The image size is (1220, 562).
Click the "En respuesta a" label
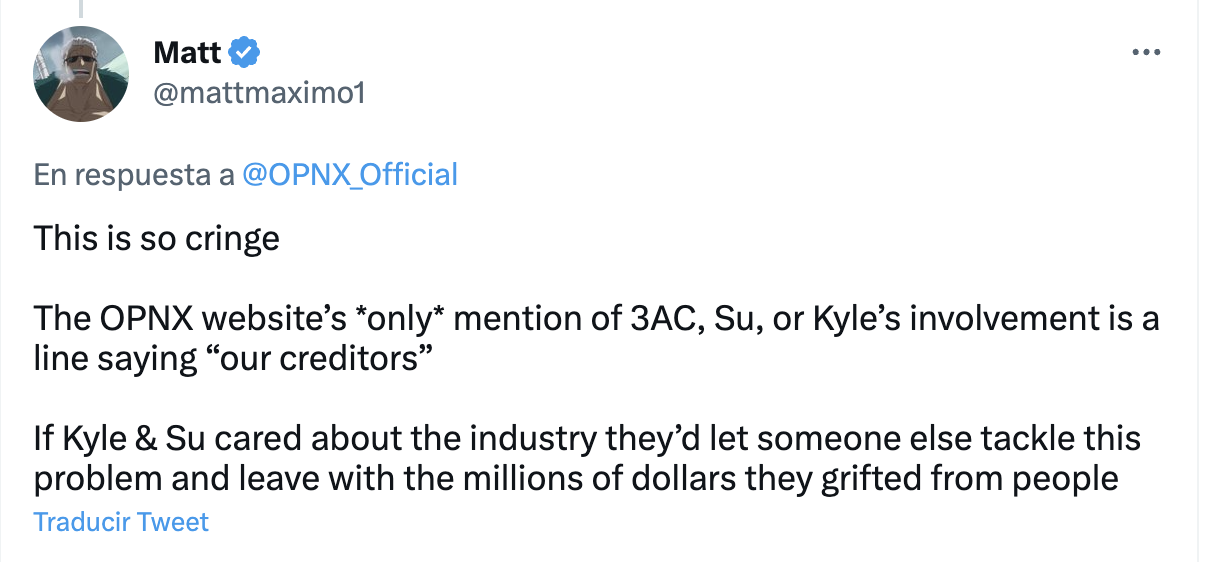[x=134, y=175]
